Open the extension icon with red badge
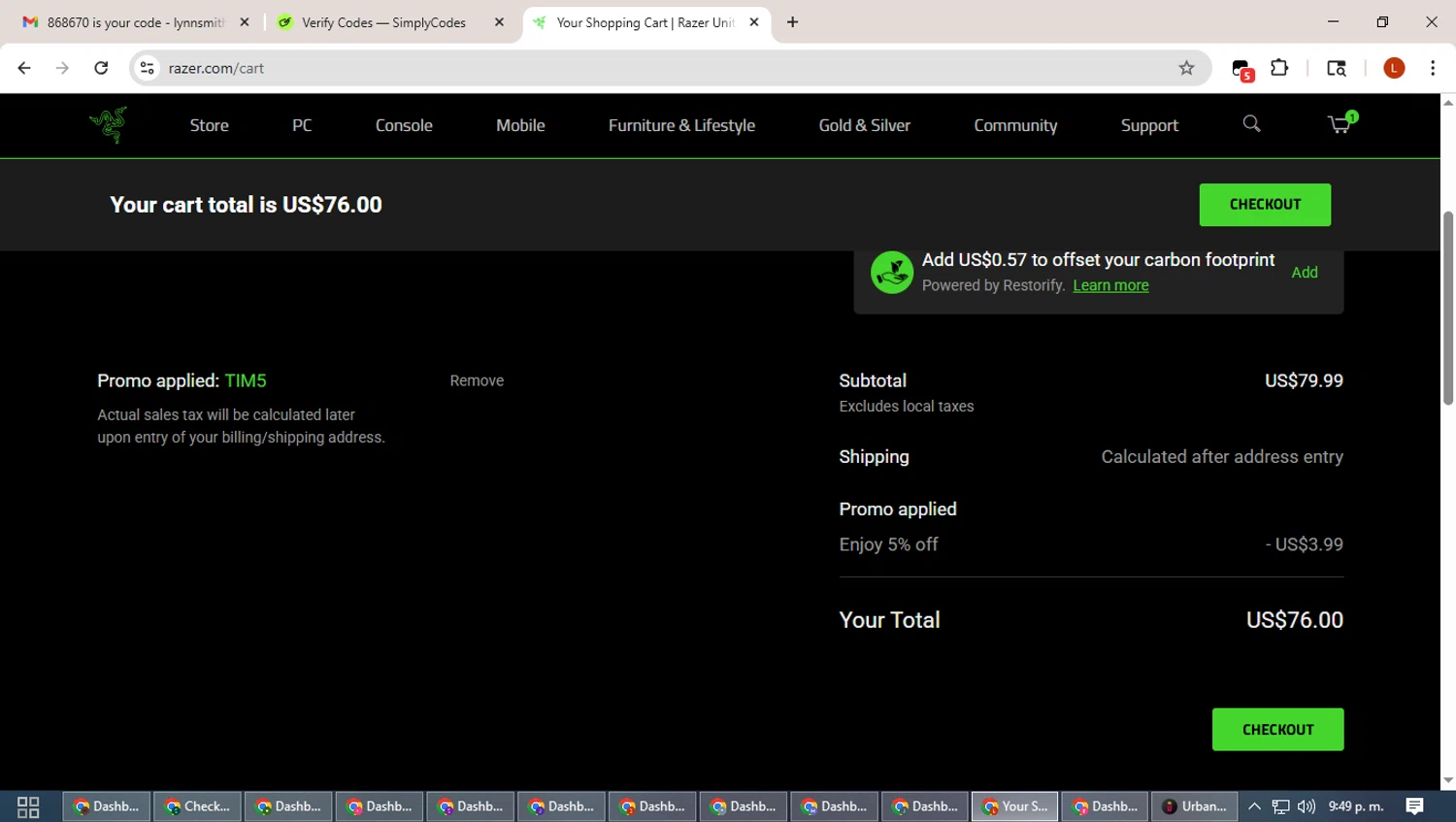The image size is (1456, 822). tap(1242, 69)
